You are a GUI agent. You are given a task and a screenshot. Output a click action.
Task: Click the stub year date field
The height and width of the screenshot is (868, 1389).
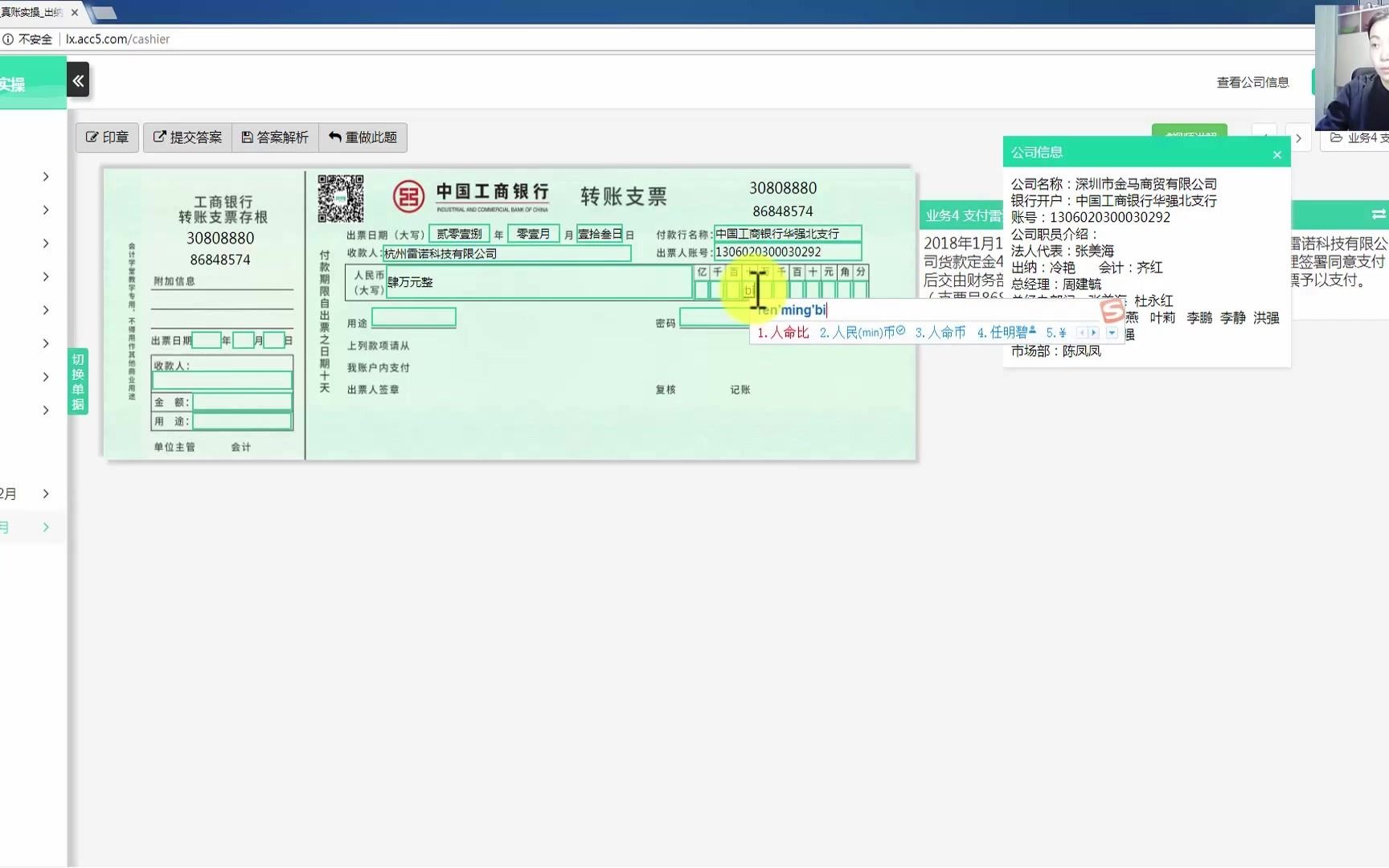pos(207,340)
